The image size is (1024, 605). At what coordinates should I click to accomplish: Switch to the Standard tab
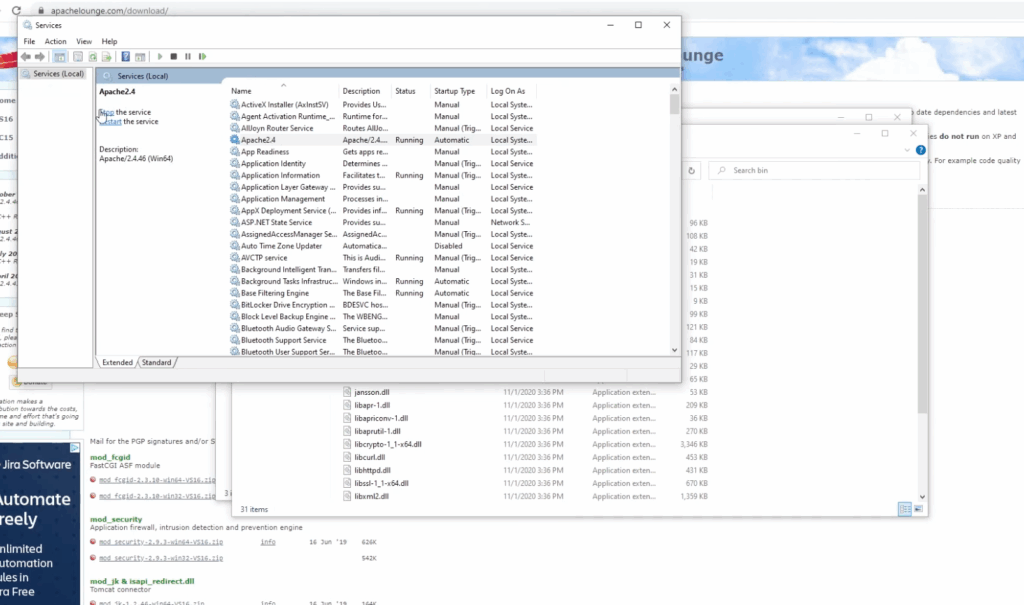tap(156, 362)
